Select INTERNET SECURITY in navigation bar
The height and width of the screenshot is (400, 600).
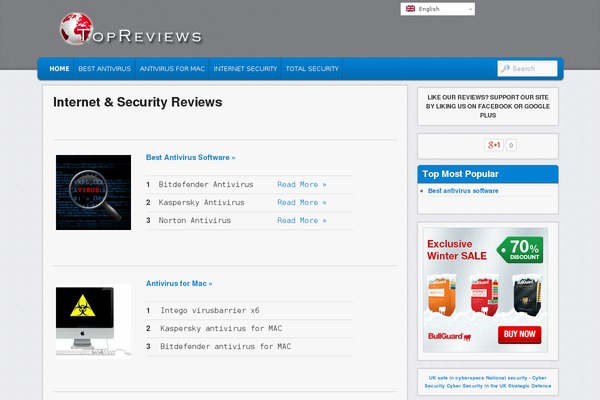(x=245, y=69)
